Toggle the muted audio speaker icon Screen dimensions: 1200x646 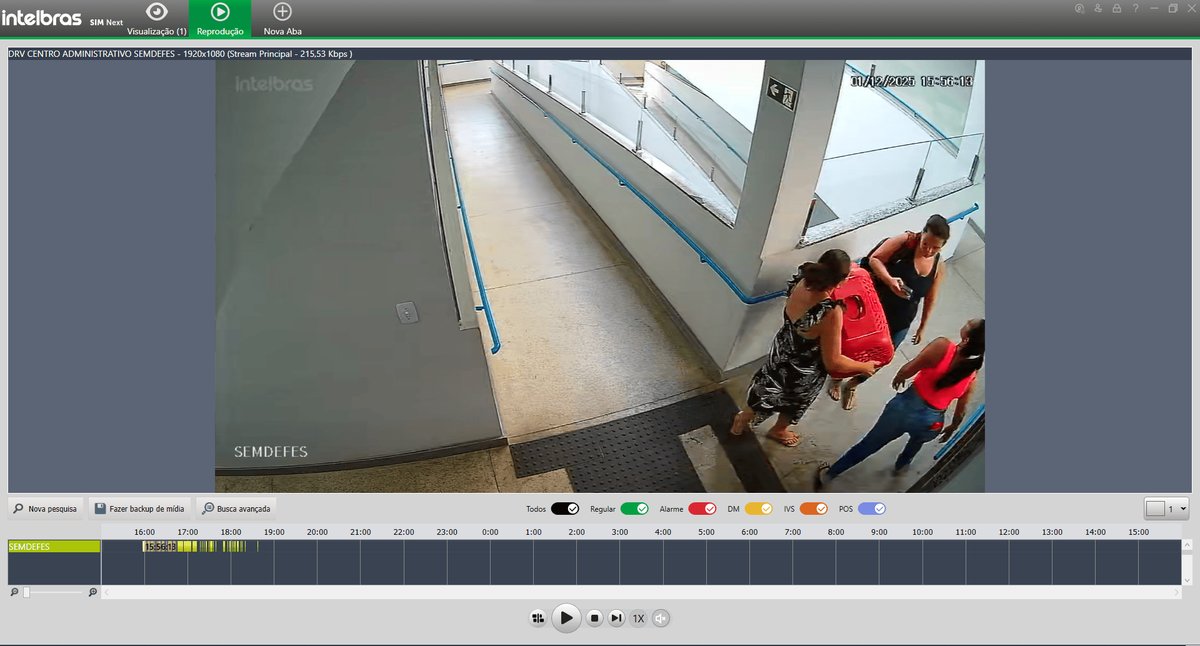(661, 618)
